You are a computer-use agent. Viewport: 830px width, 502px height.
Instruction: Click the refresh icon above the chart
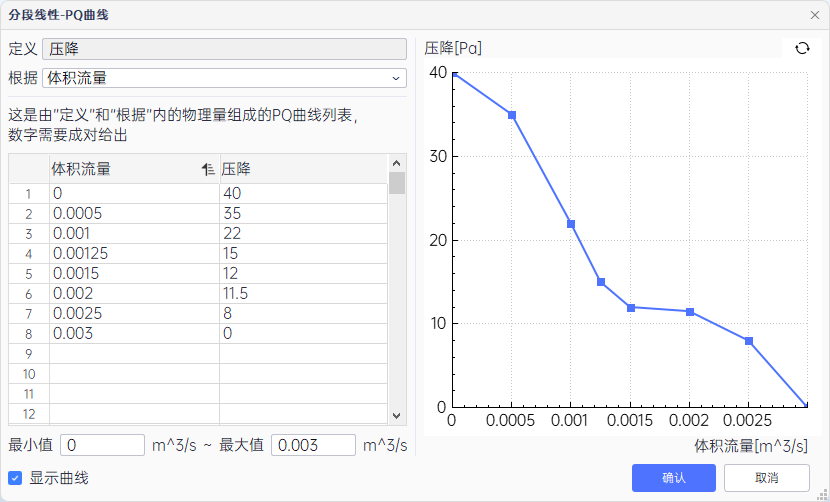[801, 48]
